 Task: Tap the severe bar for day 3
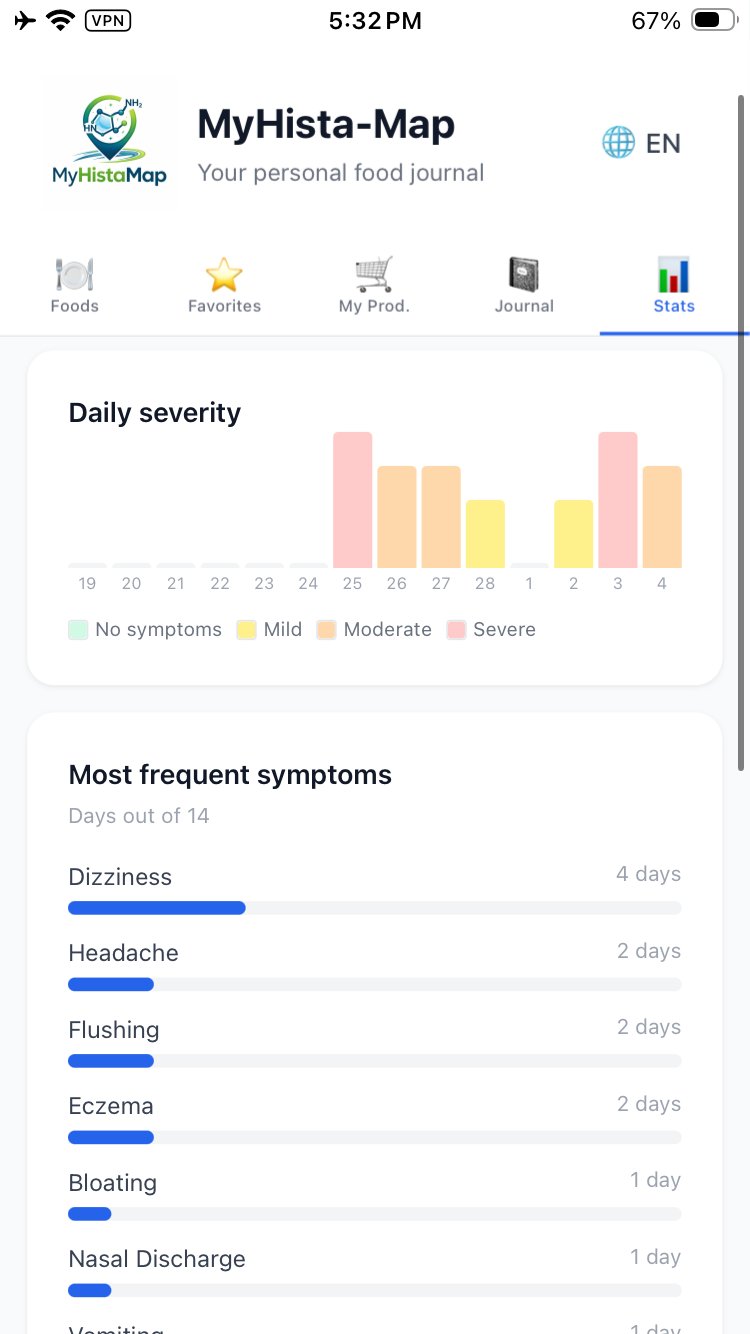(617, 500)
